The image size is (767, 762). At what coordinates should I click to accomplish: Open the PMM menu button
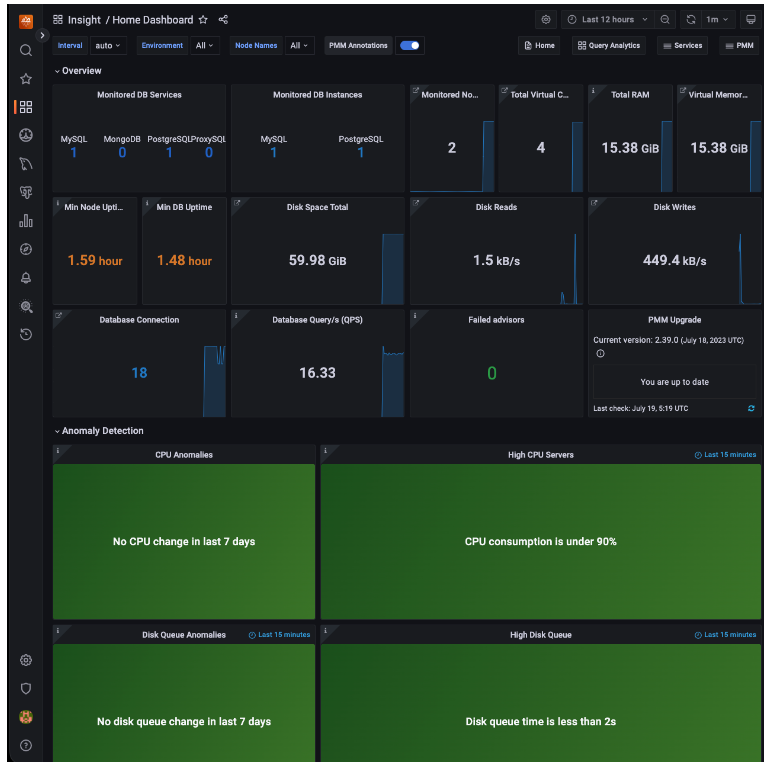click(739, 45)
